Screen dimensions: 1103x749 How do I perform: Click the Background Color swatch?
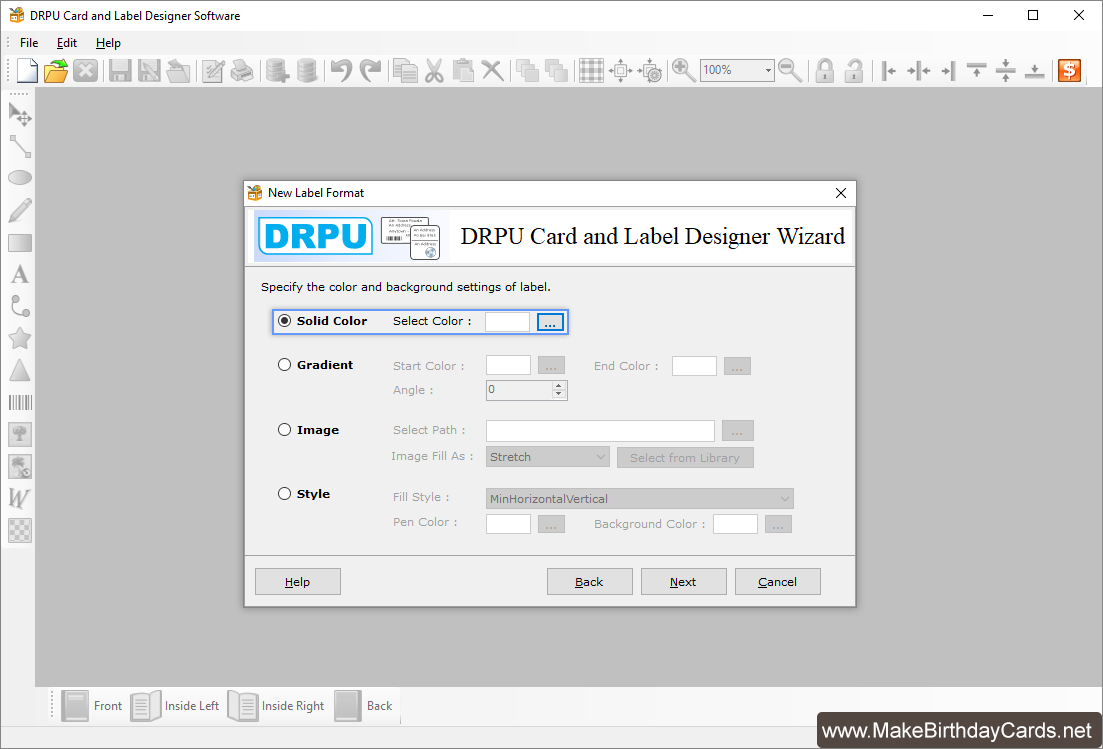735,524
